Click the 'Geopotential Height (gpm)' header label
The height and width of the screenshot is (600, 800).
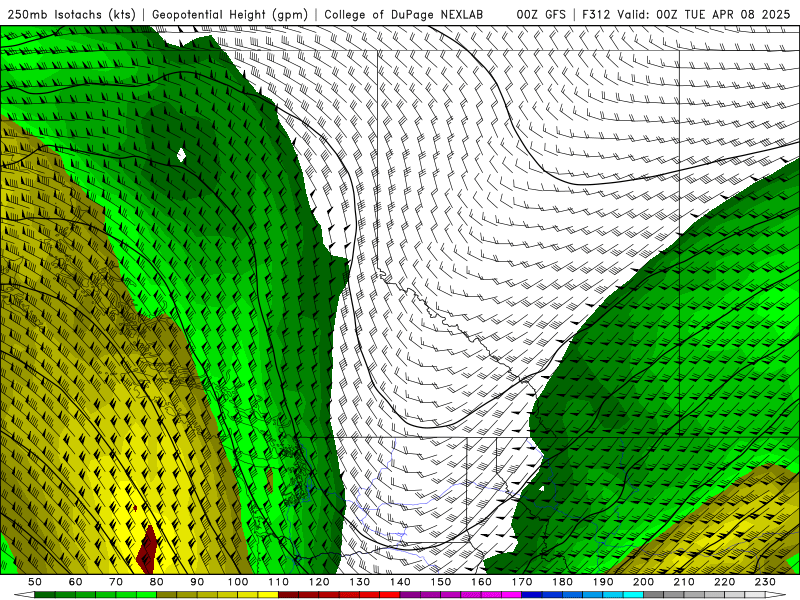coord(230,15)
